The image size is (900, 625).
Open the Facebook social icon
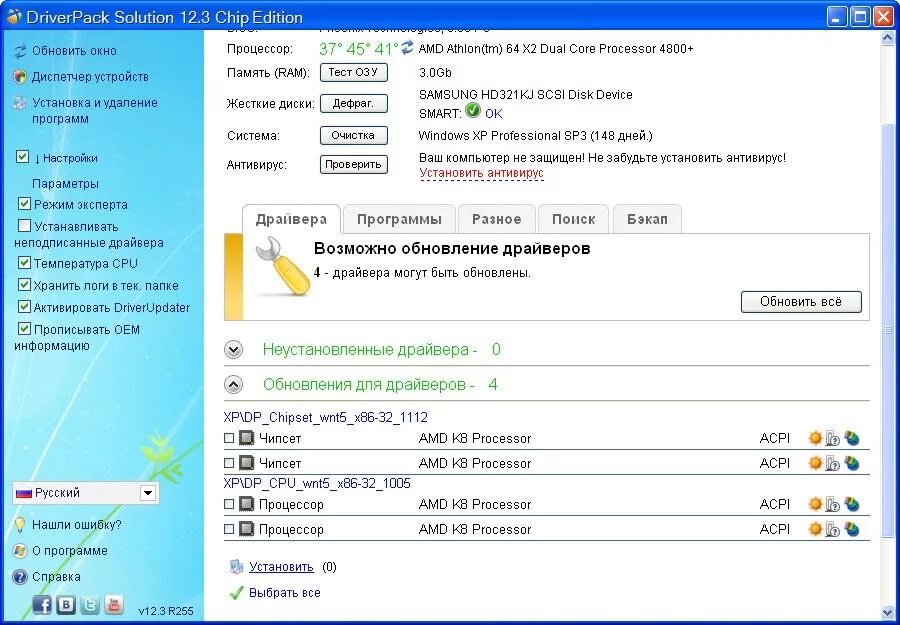tap(41, 604)
